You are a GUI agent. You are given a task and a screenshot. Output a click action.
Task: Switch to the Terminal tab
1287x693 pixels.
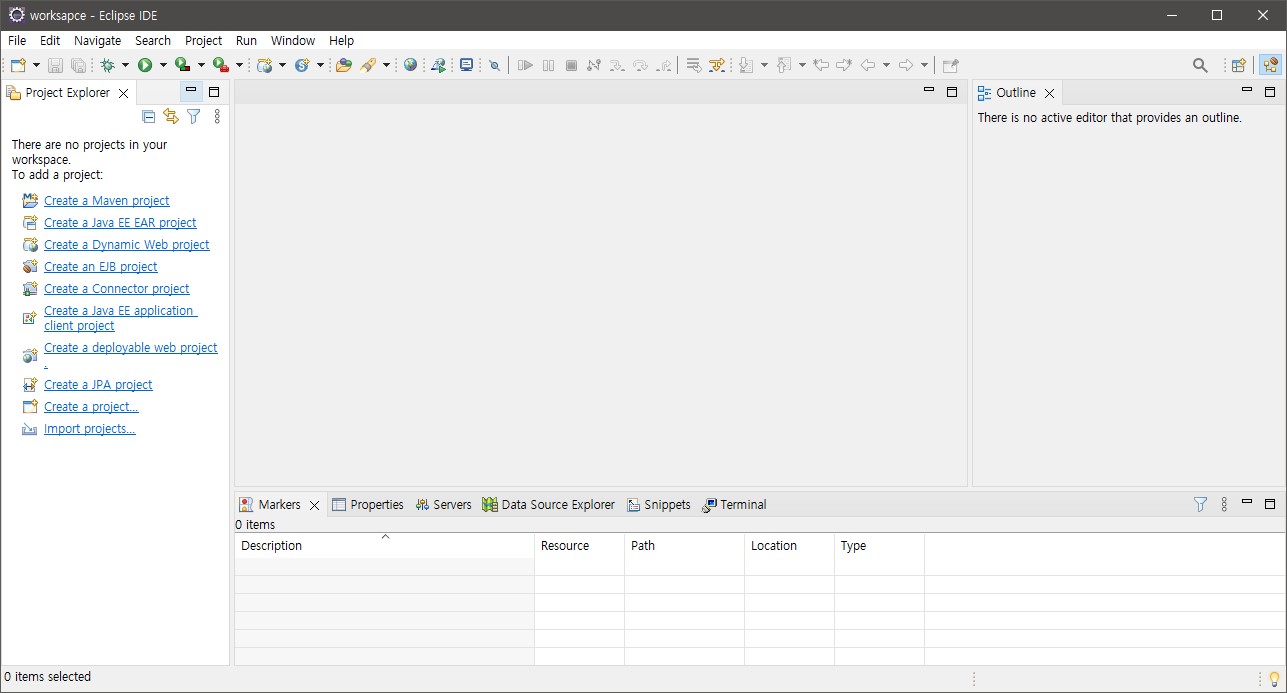point(734,505)
